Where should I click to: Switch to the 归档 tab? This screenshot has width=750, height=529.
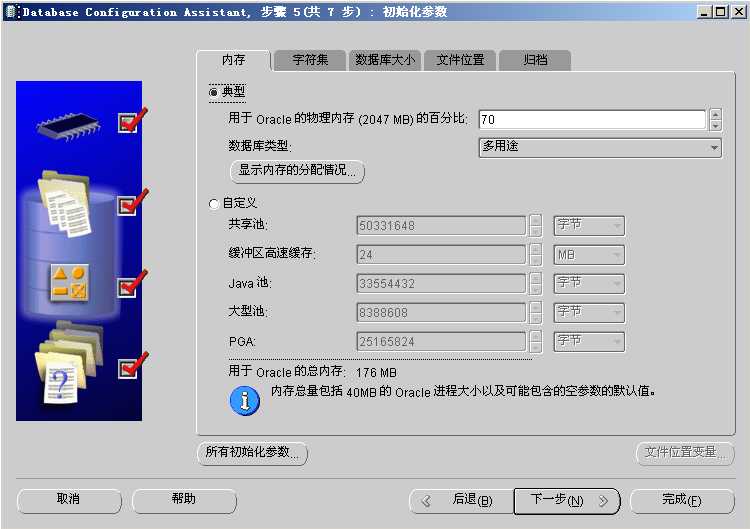point(535,60)
